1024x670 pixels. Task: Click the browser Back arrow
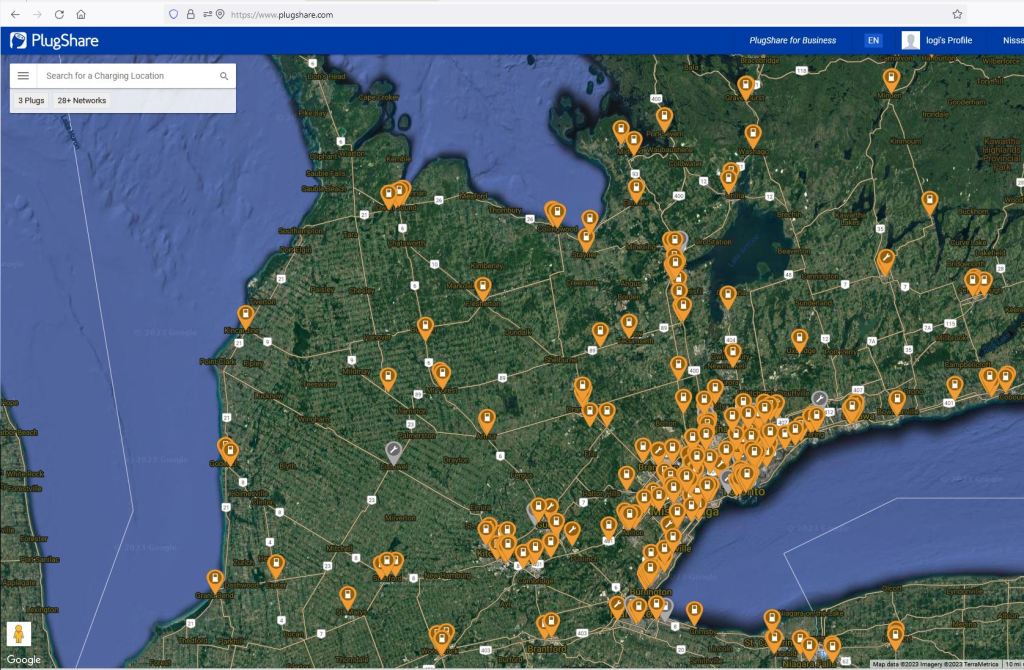[15, 15]
